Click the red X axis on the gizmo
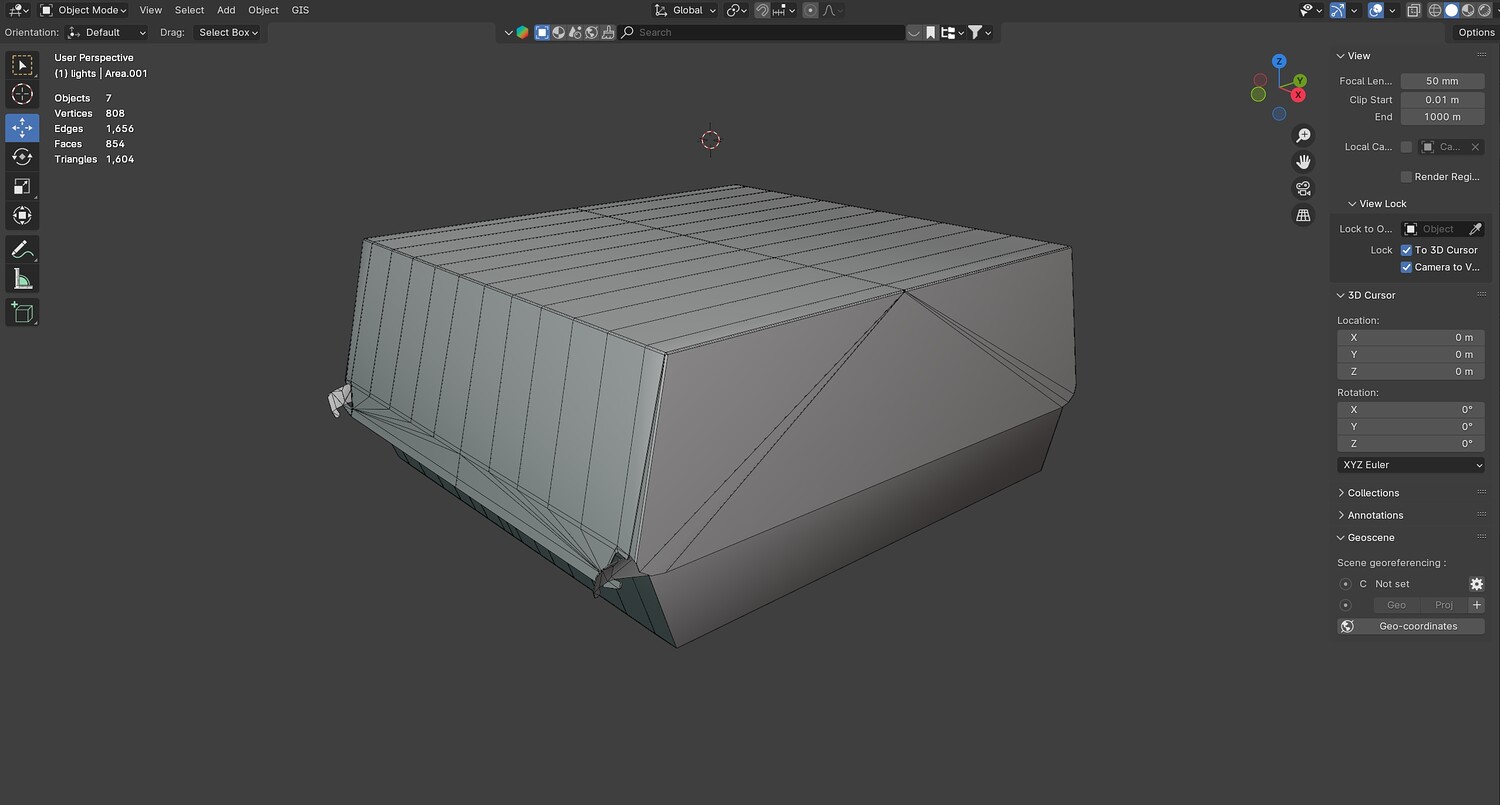1500x805 pixels. coord(1298,95)
